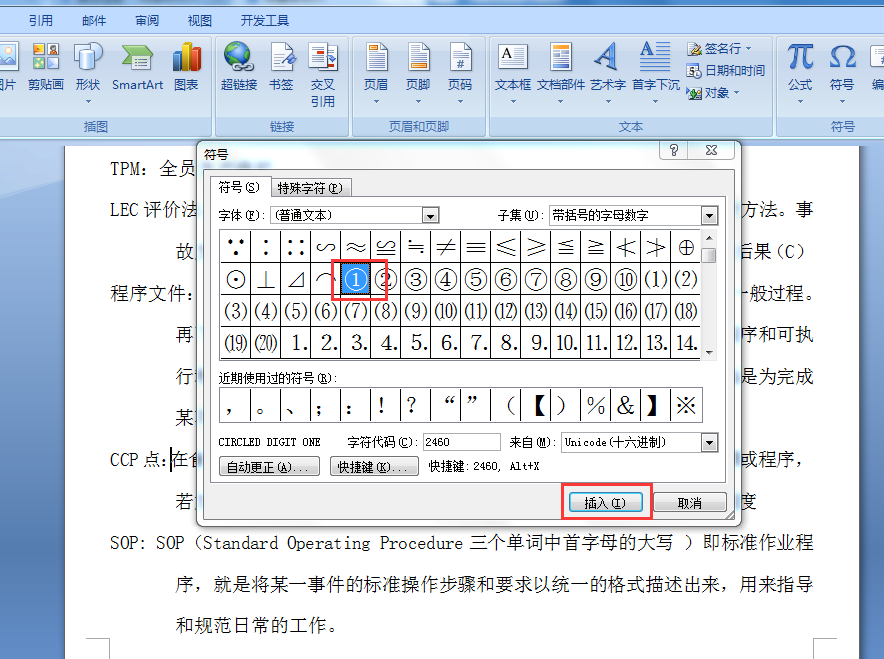Switch to Mailings (邮件) ribbon tab
Viewport: 884px width, 659px height.
coord(94,21)
